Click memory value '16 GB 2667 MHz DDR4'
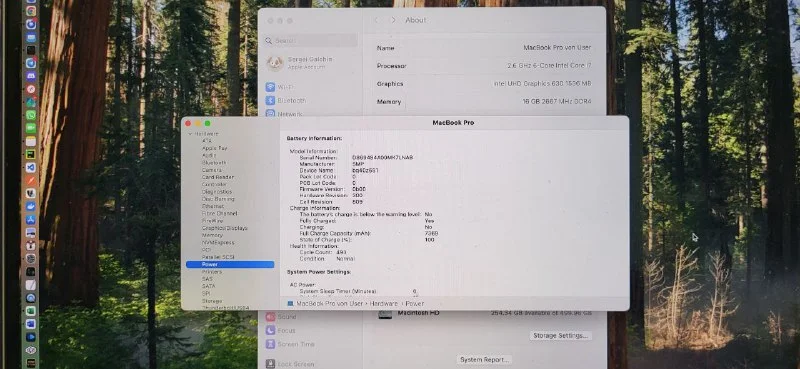Viewport: 800px width, 369px height. [x=557, y=102]
